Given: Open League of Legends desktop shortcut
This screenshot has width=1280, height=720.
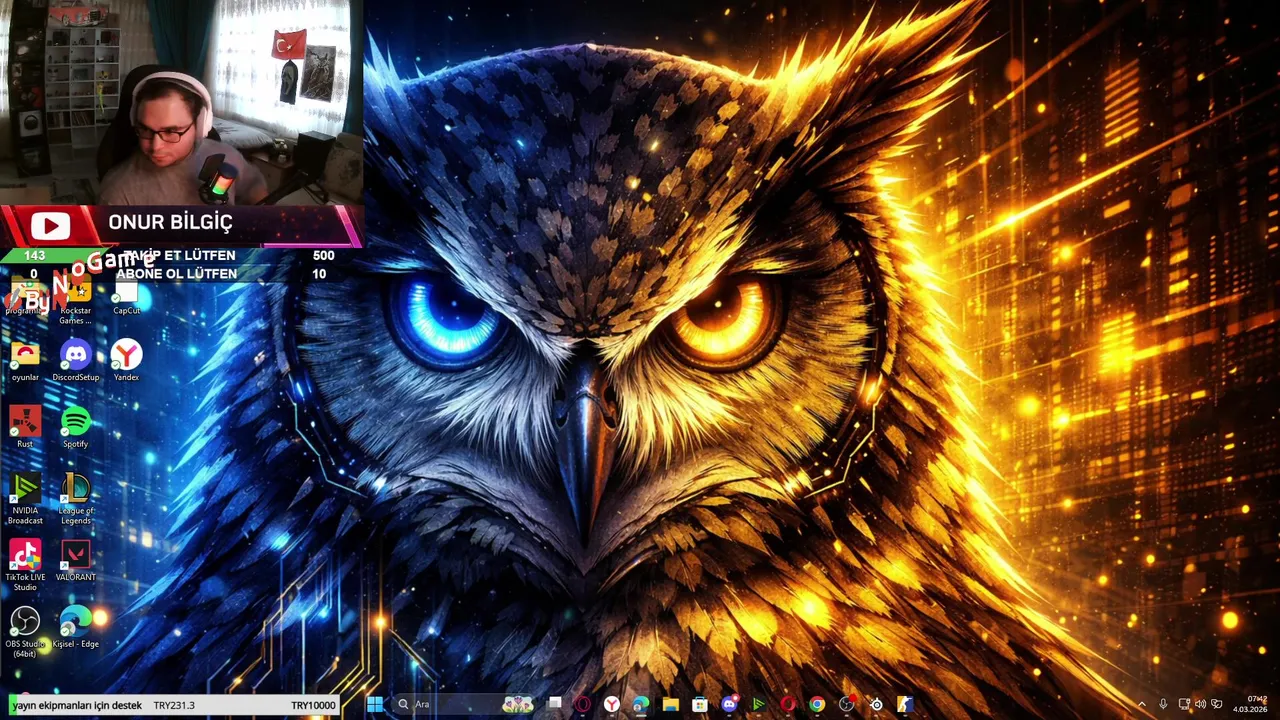Looking at the screenshot, I should (x=75, y=500).
